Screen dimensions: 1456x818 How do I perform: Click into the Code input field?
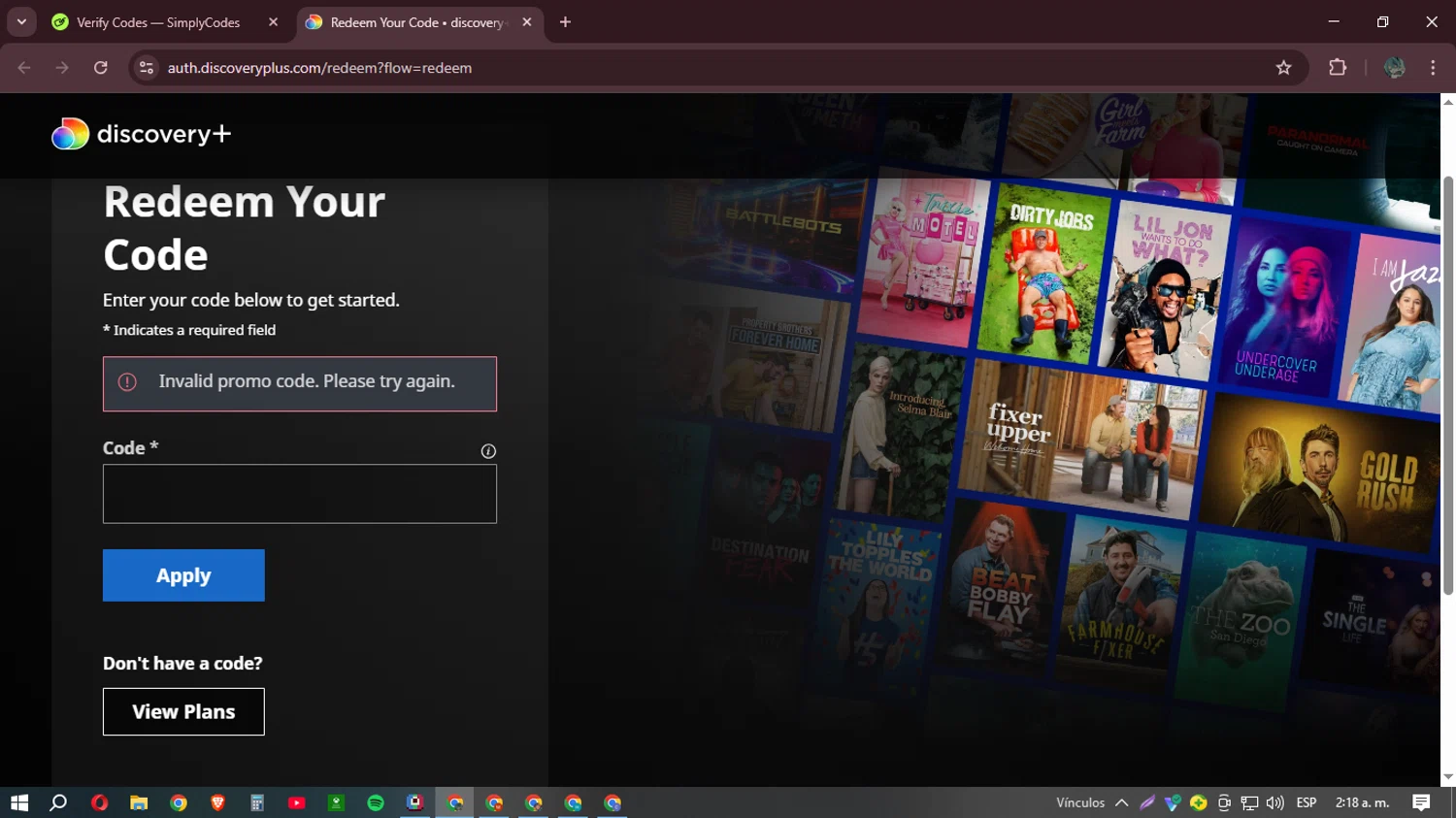click(x=300, y=494)
